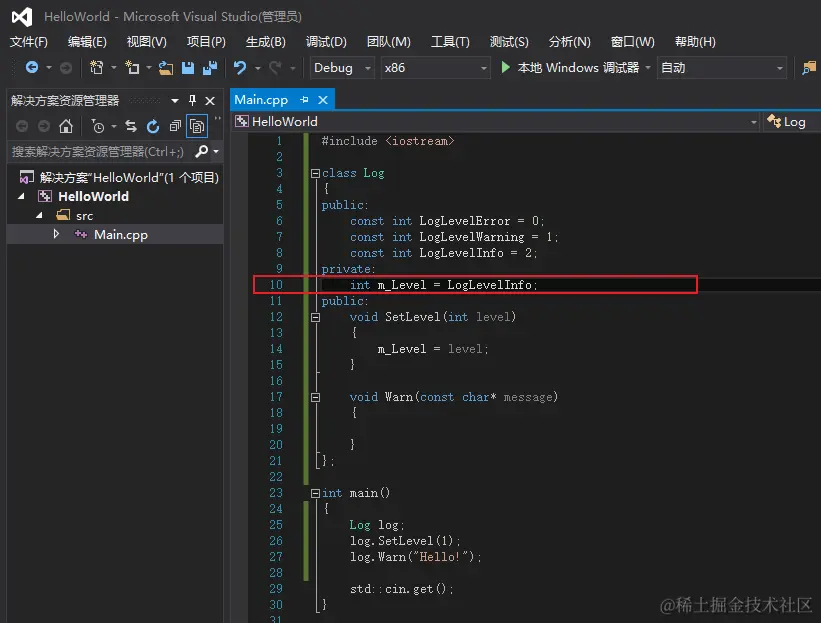Viewport: 821px width, 623px height.
Task: Expand the Main.cpp tree node
Action: [x=56, y=234]
